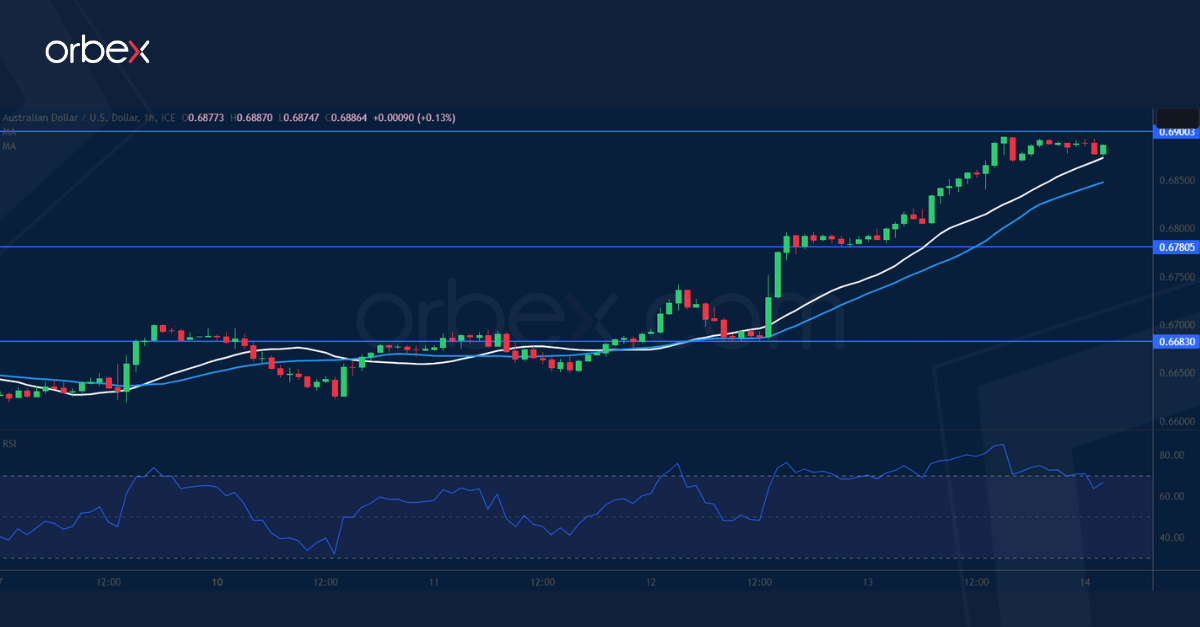1200x627 pixels.
Task: Click the 0.67805 price axis label
Action: pyautogui.click(x=1176, y=247)
